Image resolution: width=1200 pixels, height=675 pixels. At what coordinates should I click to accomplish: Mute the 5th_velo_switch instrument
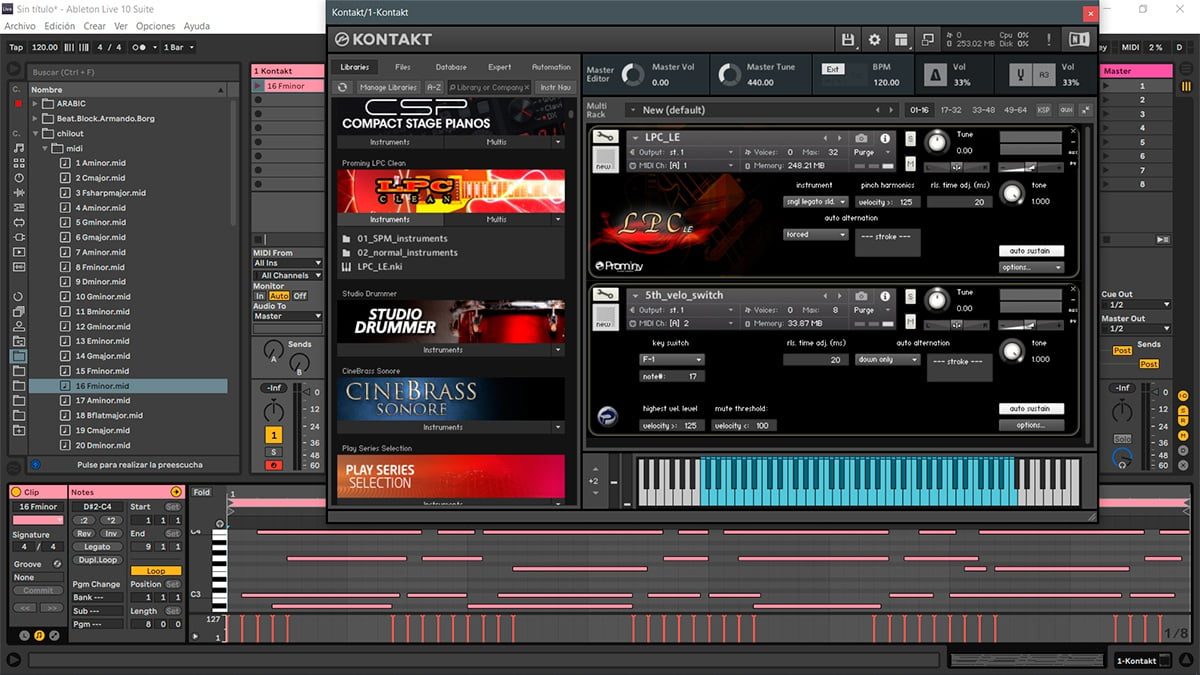tap(910, 321)
